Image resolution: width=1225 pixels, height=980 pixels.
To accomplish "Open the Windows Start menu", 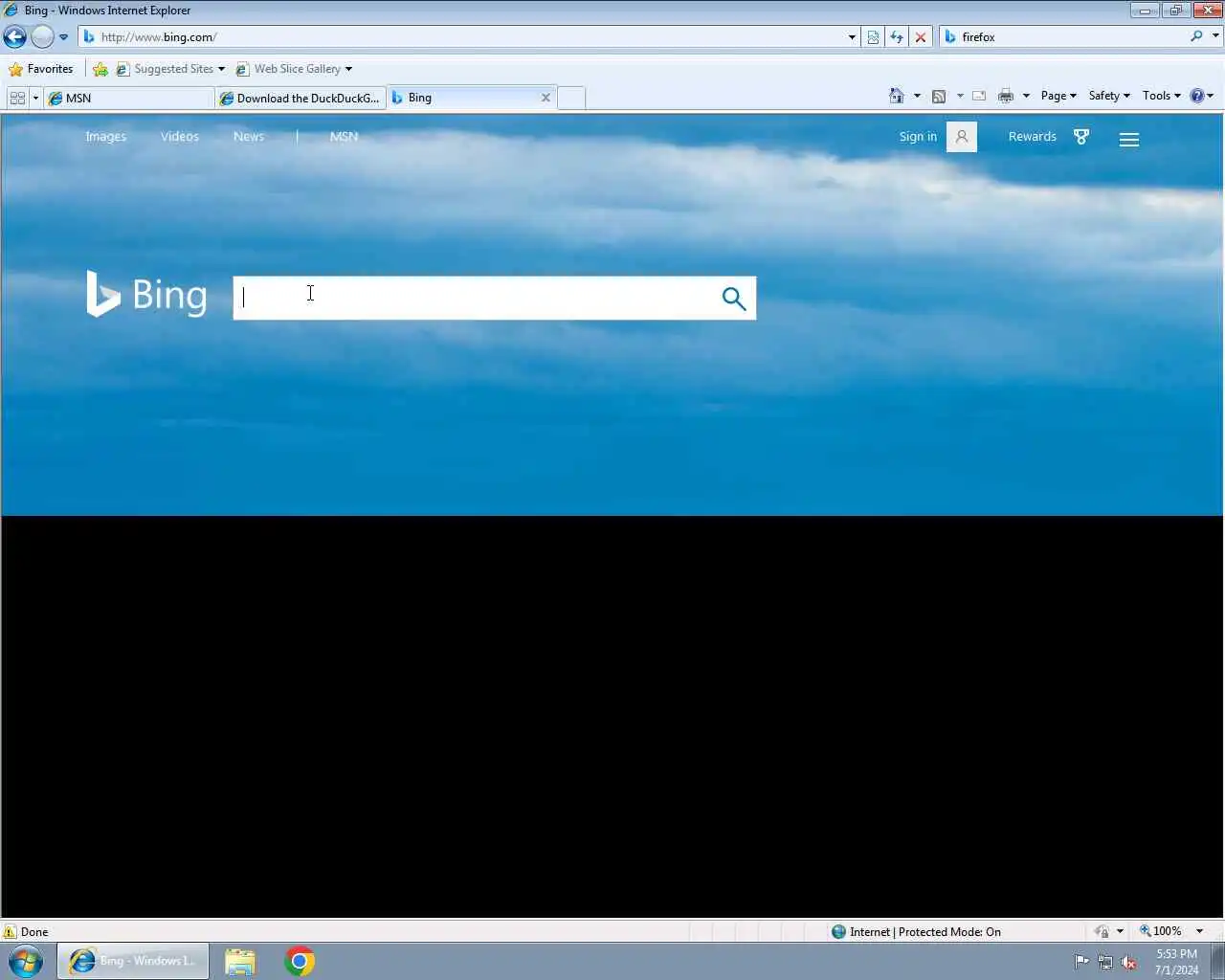I will click(26, 961).
